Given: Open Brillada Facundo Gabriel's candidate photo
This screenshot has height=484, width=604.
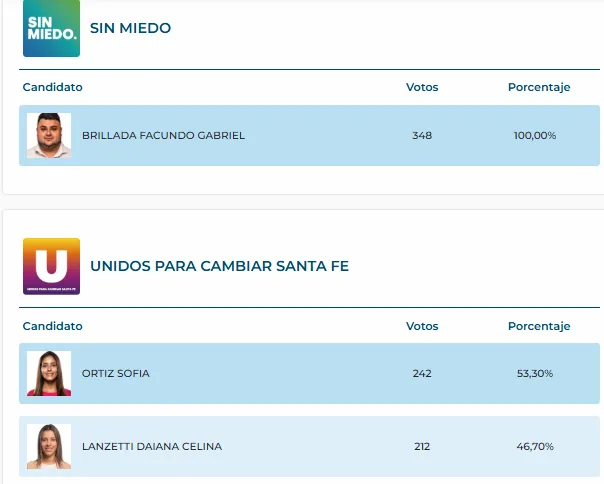Looking at the screenshot, I should [49, 136].
